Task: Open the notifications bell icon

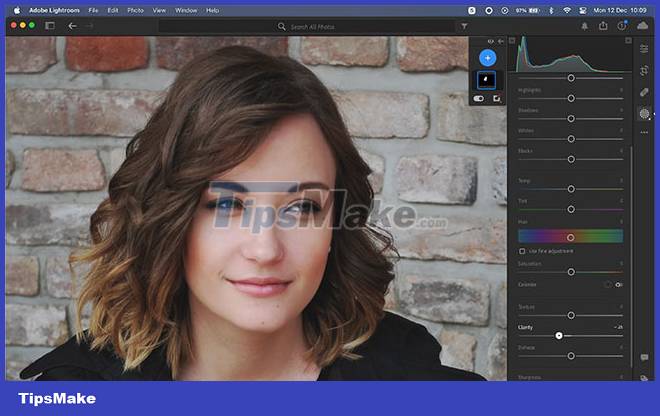Action: point(584,26)
